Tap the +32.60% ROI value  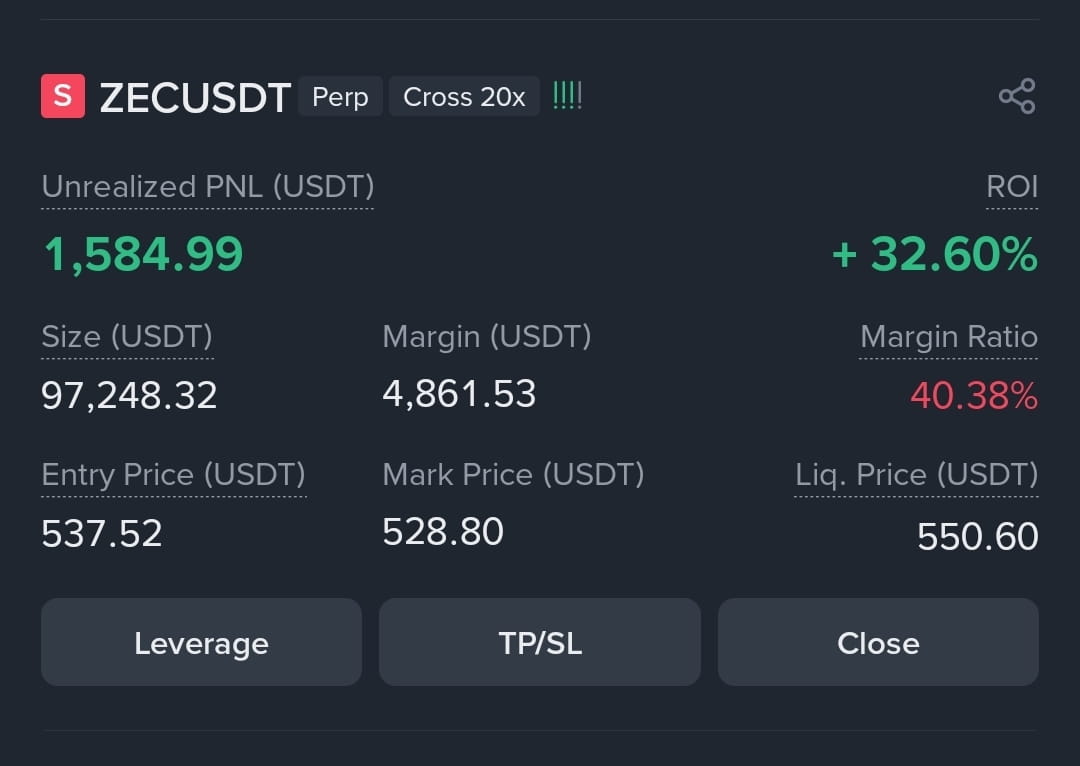coord(935,254)
